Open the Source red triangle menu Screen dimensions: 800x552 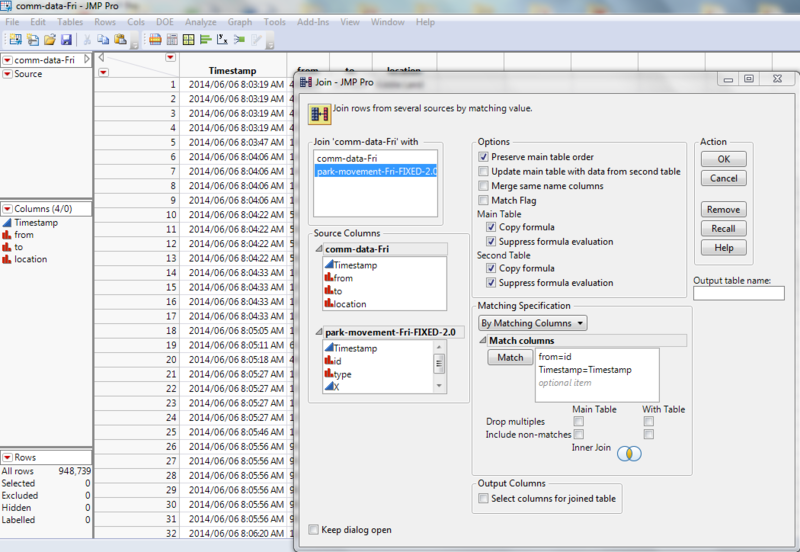[7, 74]
